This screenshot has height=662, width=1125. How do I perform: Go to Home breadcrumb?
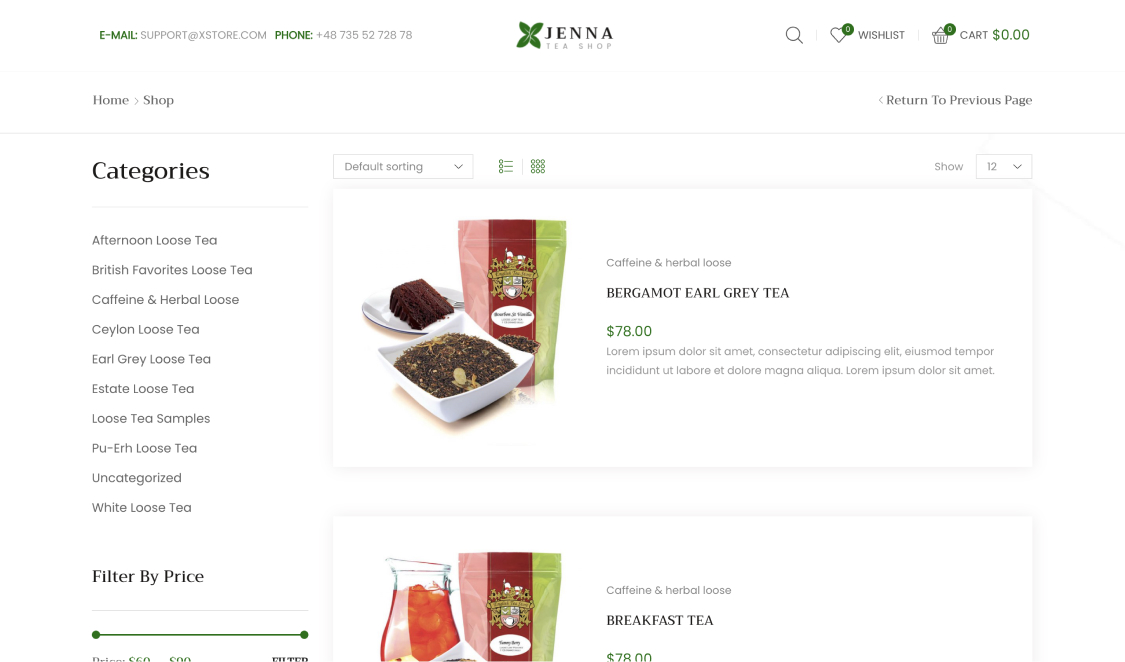[x=110, y=100]
